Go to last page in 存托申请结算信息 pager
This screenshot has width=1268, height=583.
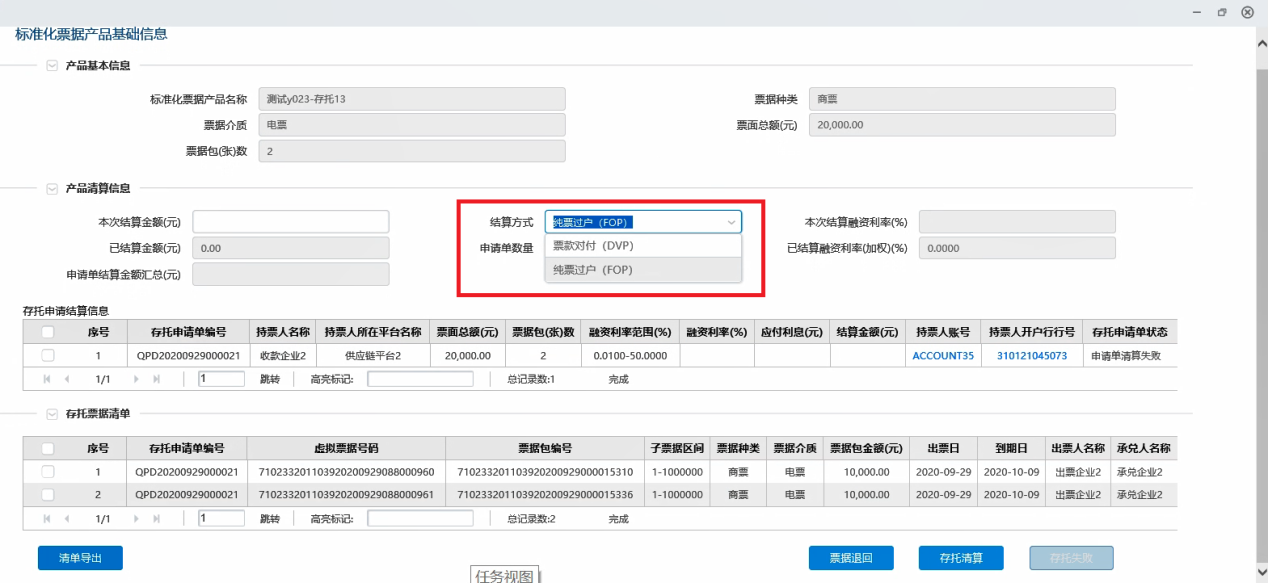click(x=156, y=380)
